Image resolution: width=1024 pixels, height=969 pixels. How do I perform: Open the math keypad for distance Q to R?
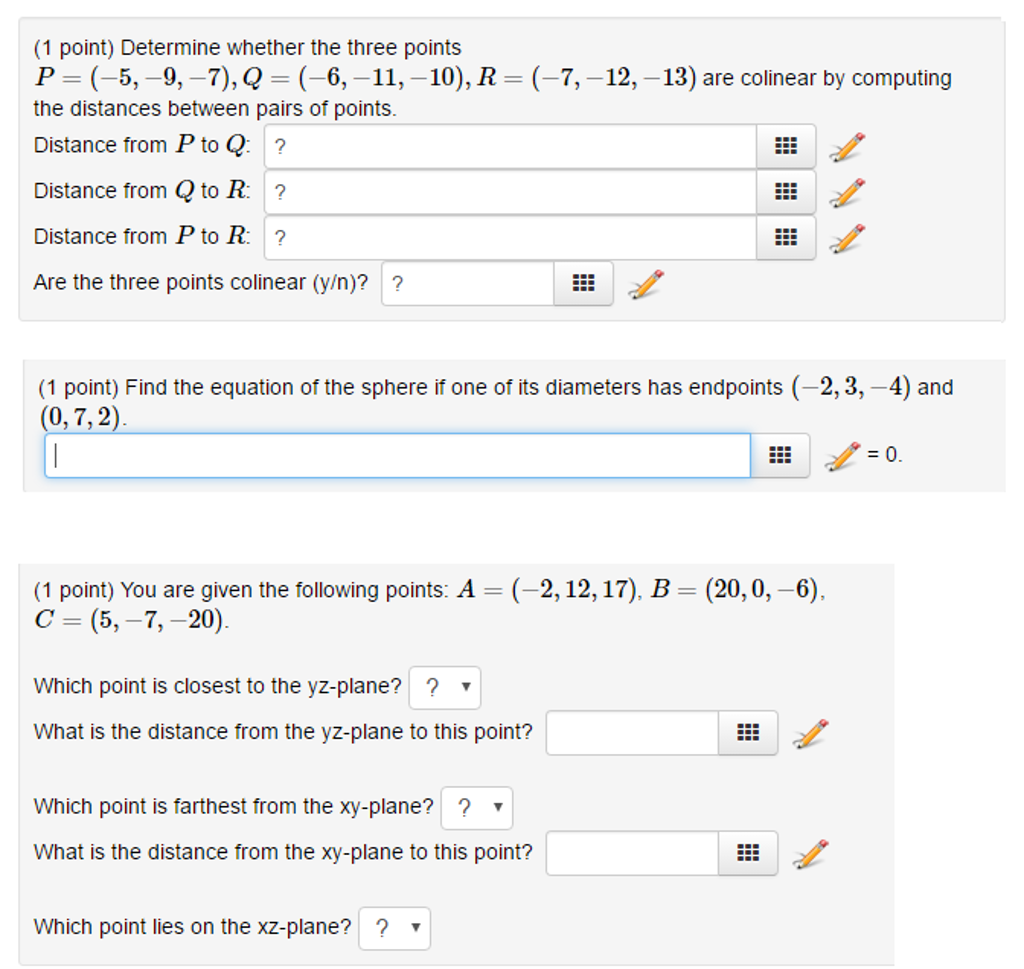[x=786, y=192]
